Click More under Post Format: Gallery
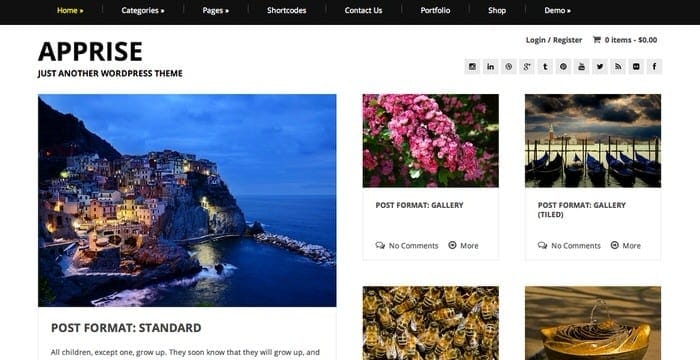 [469, 246]
